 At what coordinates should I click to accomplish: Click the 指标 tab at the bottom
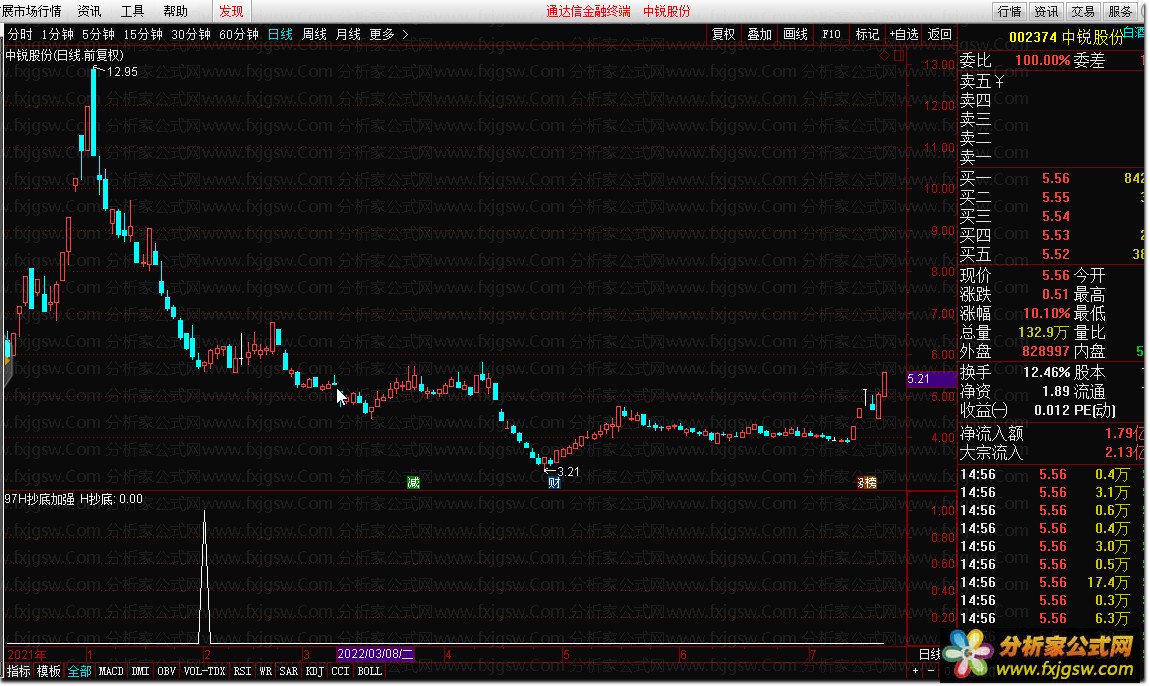click(19, 671)
